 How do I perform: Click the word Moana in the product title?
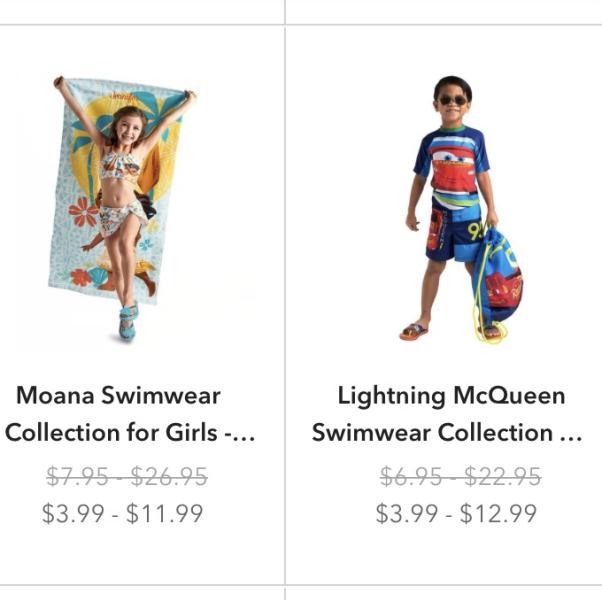[x=55, y=395]
